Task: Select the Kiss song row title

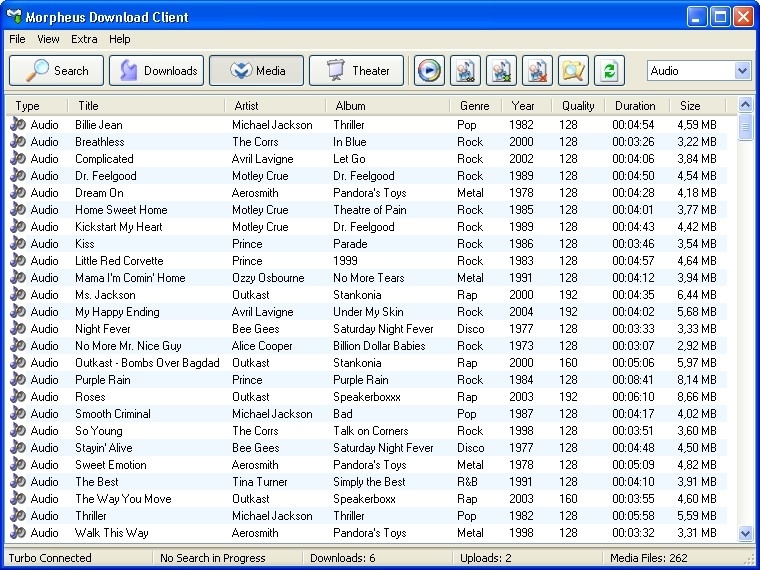Action: [85, 243]
